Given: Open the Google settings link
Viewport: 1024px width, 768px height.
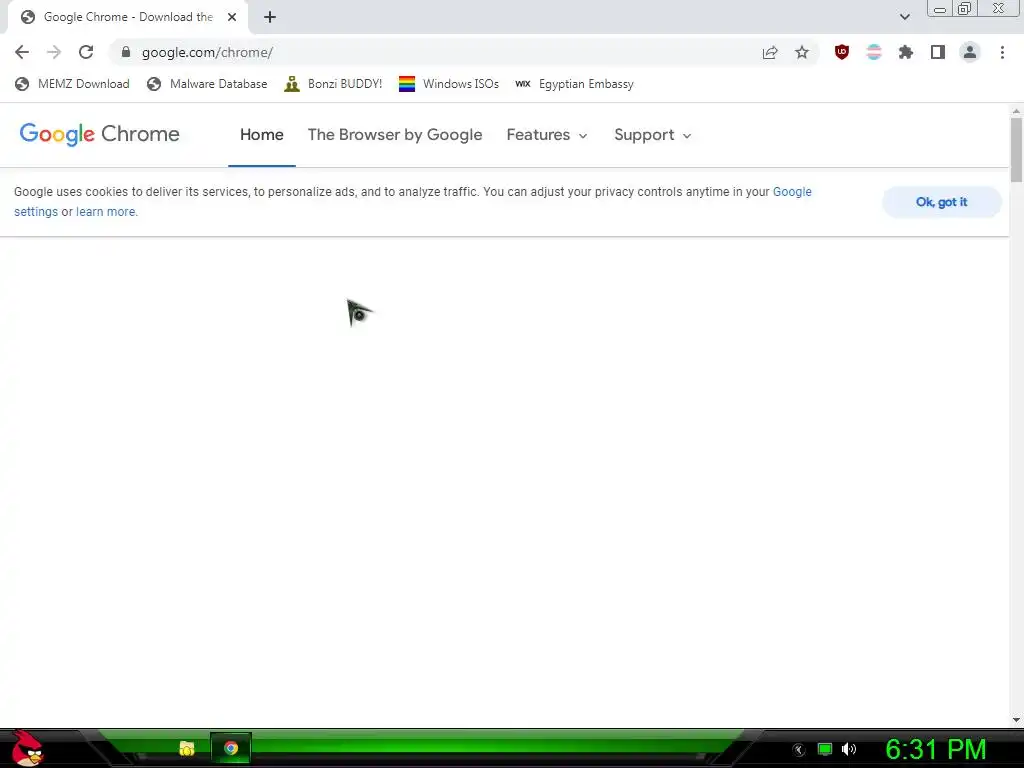Looking at the screenshot, I should coord(792,192).
